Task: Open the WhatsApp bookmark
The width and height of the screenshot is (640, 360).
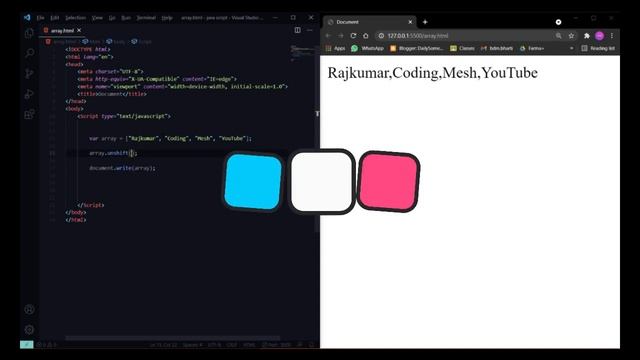Action: (x=368, y=48)
